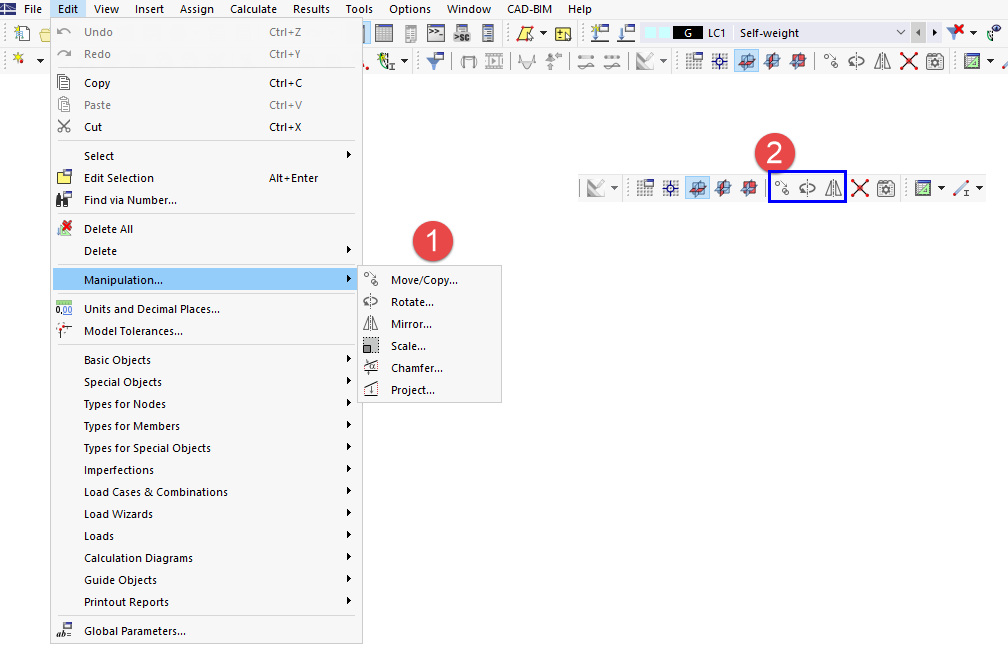
Task: Select the Mirror tool on the toolbar
Action: coord(831,187)
